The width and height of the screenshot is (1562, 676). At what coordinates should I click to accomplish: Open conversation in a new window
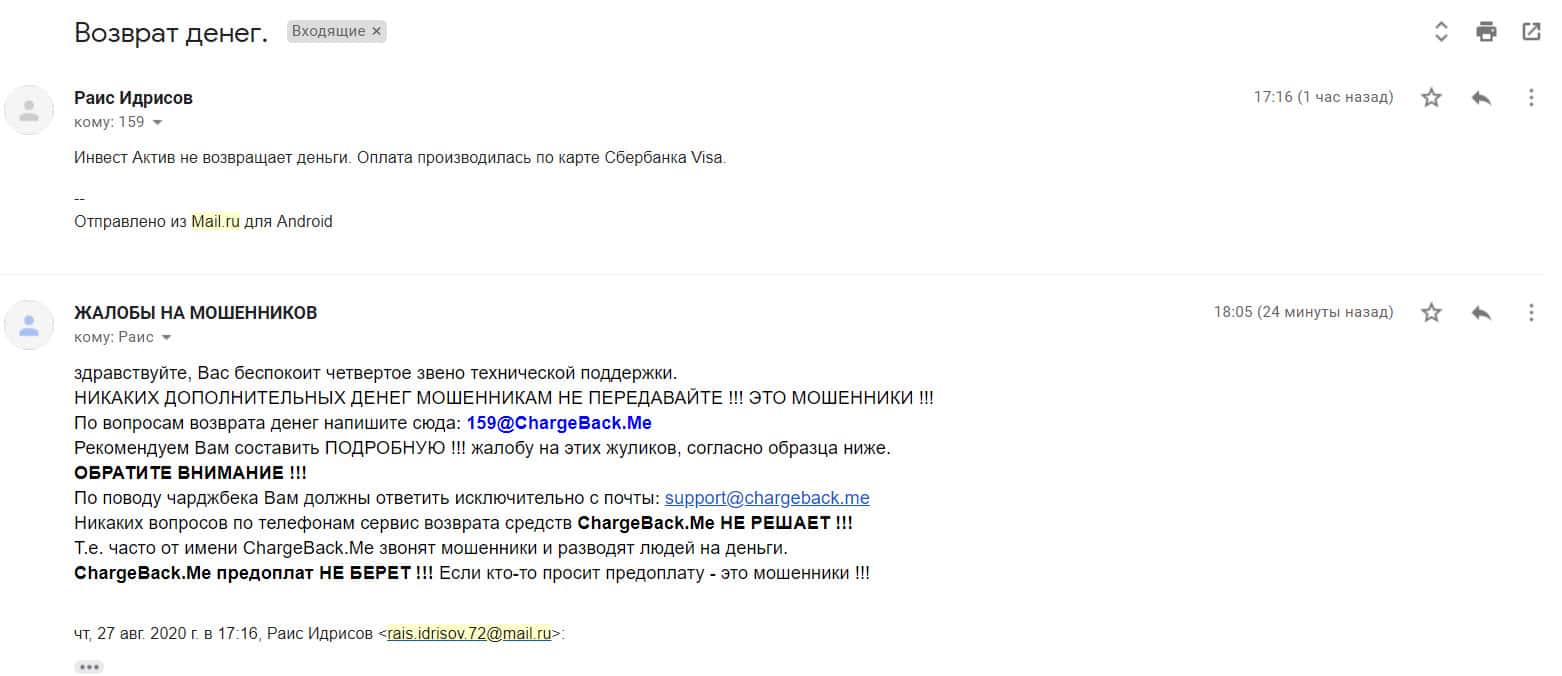[1531, 32]
